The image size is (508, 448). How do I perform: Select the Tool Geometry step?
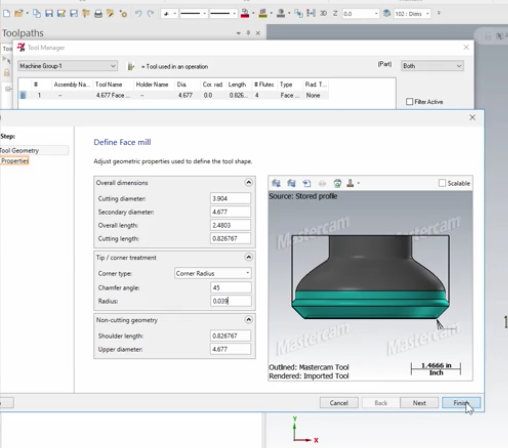[19, 150]
